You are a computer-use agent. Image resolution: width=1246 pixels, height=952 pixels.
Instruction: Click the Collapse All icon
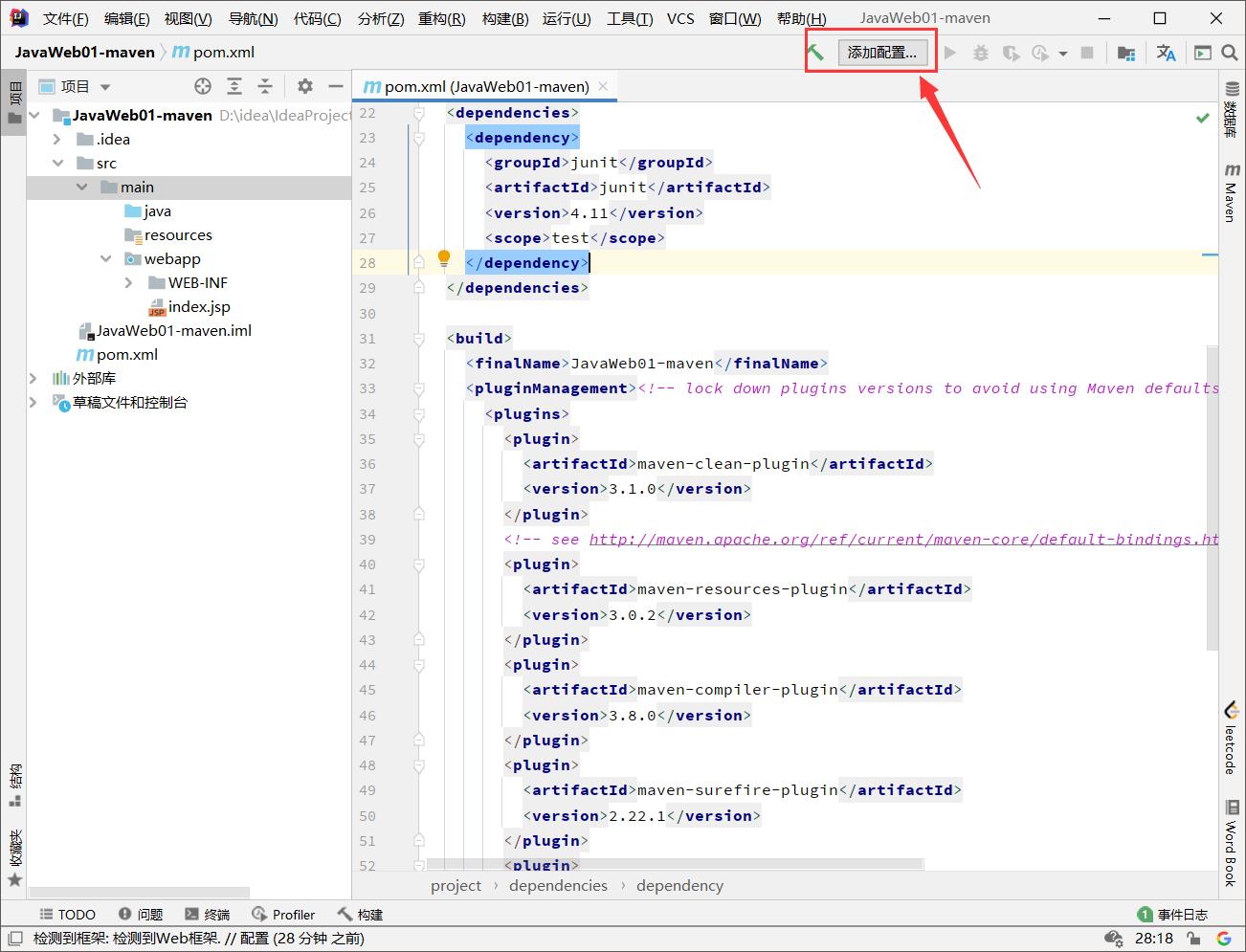[265, 86]
